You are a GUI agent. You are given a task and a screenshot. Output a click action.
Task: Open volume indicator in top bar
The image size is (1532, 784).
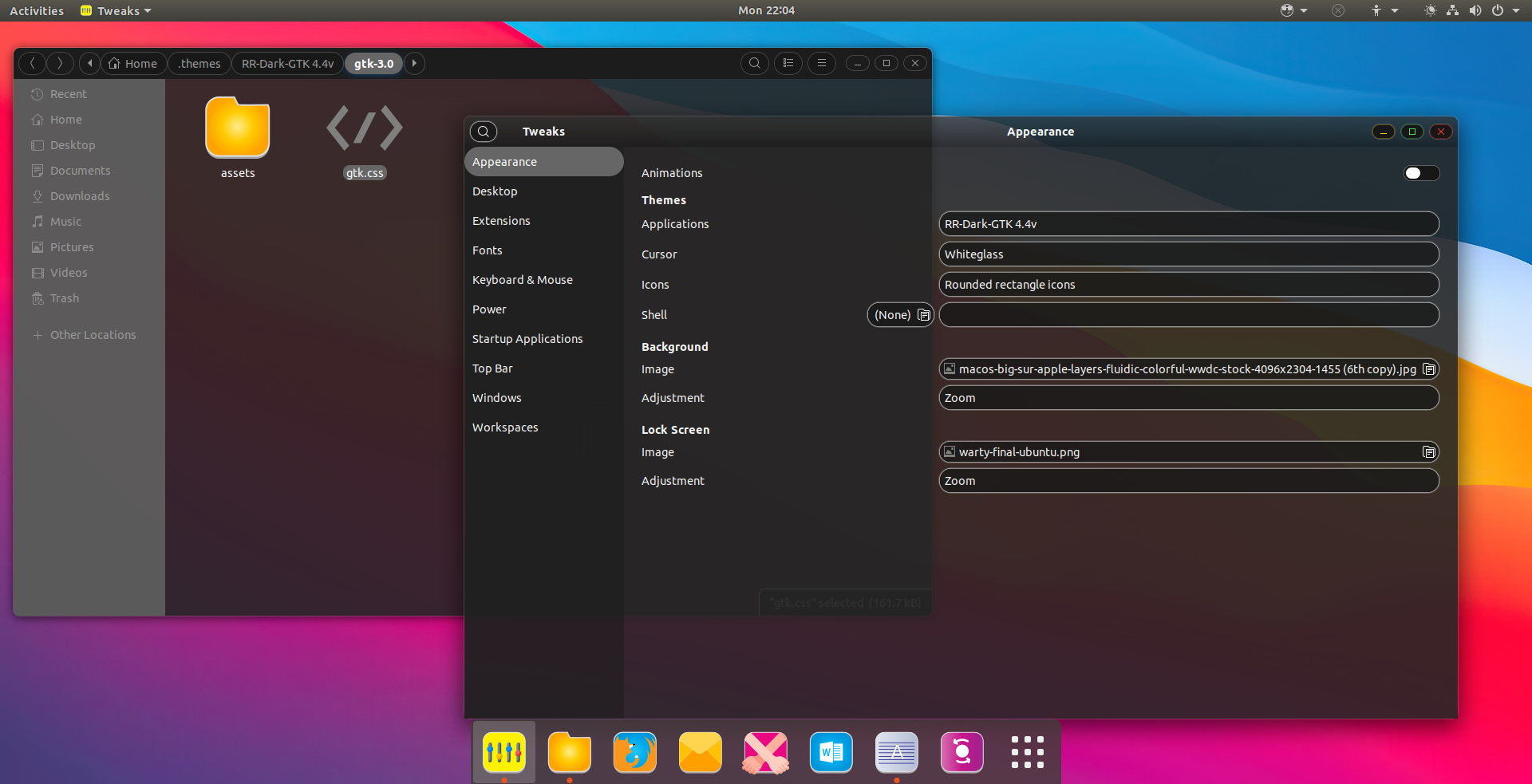click(x=1475, y=10)
